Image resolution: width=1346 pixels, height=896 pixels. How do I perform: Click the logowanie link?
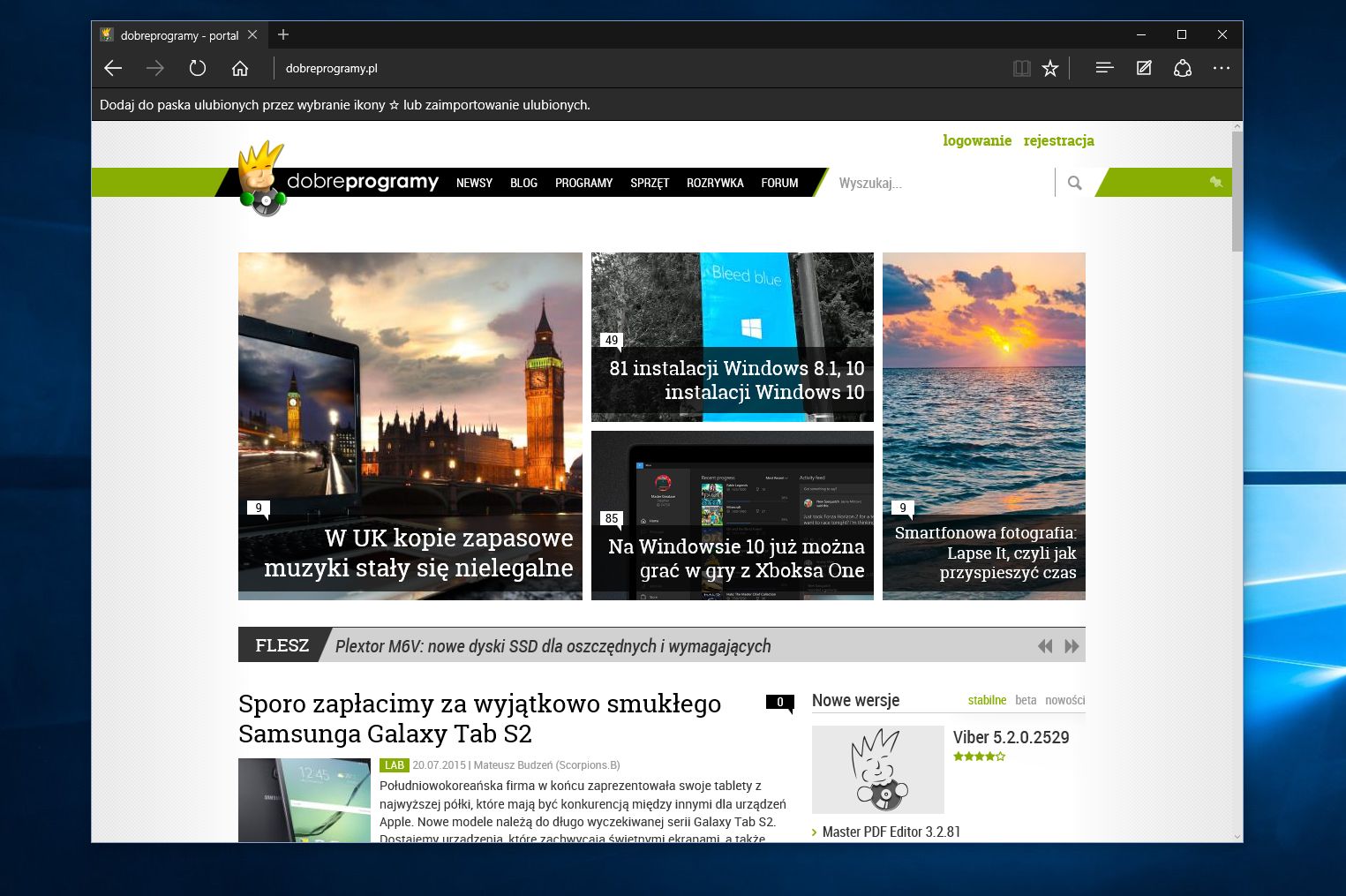pos(977,140)
